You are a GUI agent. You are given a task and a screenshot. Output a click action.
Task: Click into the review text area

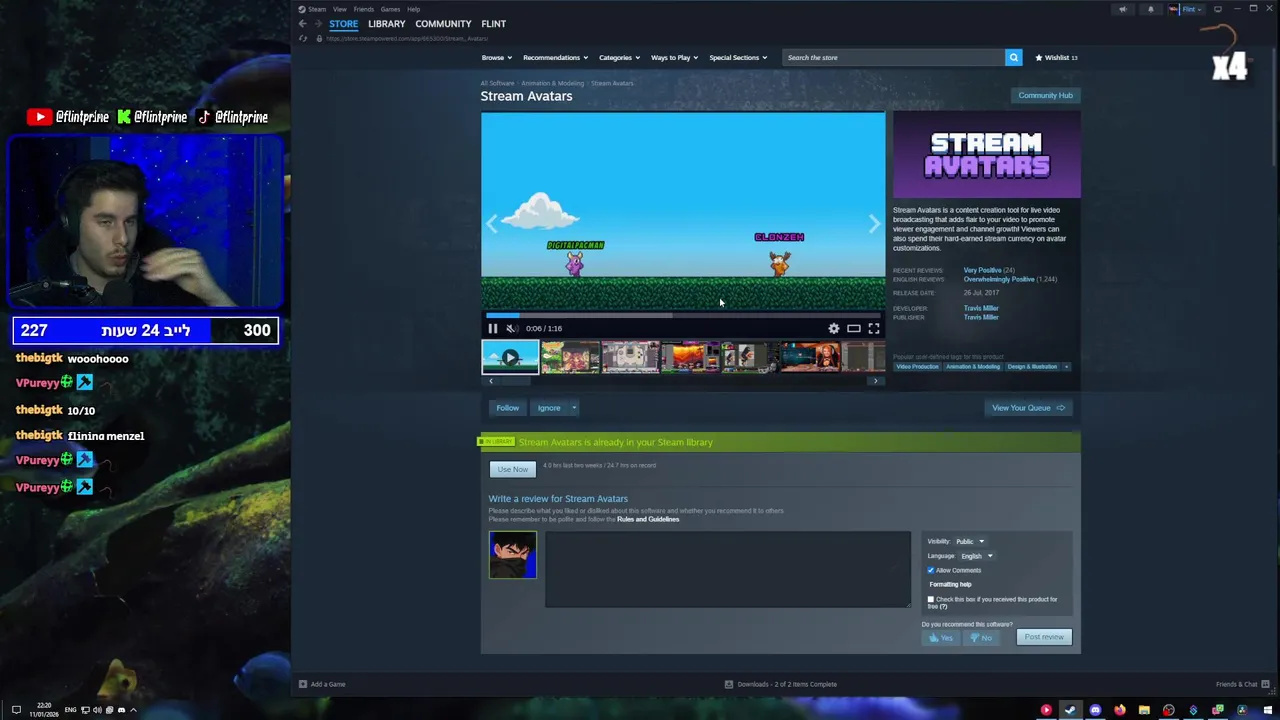point(728,569)
